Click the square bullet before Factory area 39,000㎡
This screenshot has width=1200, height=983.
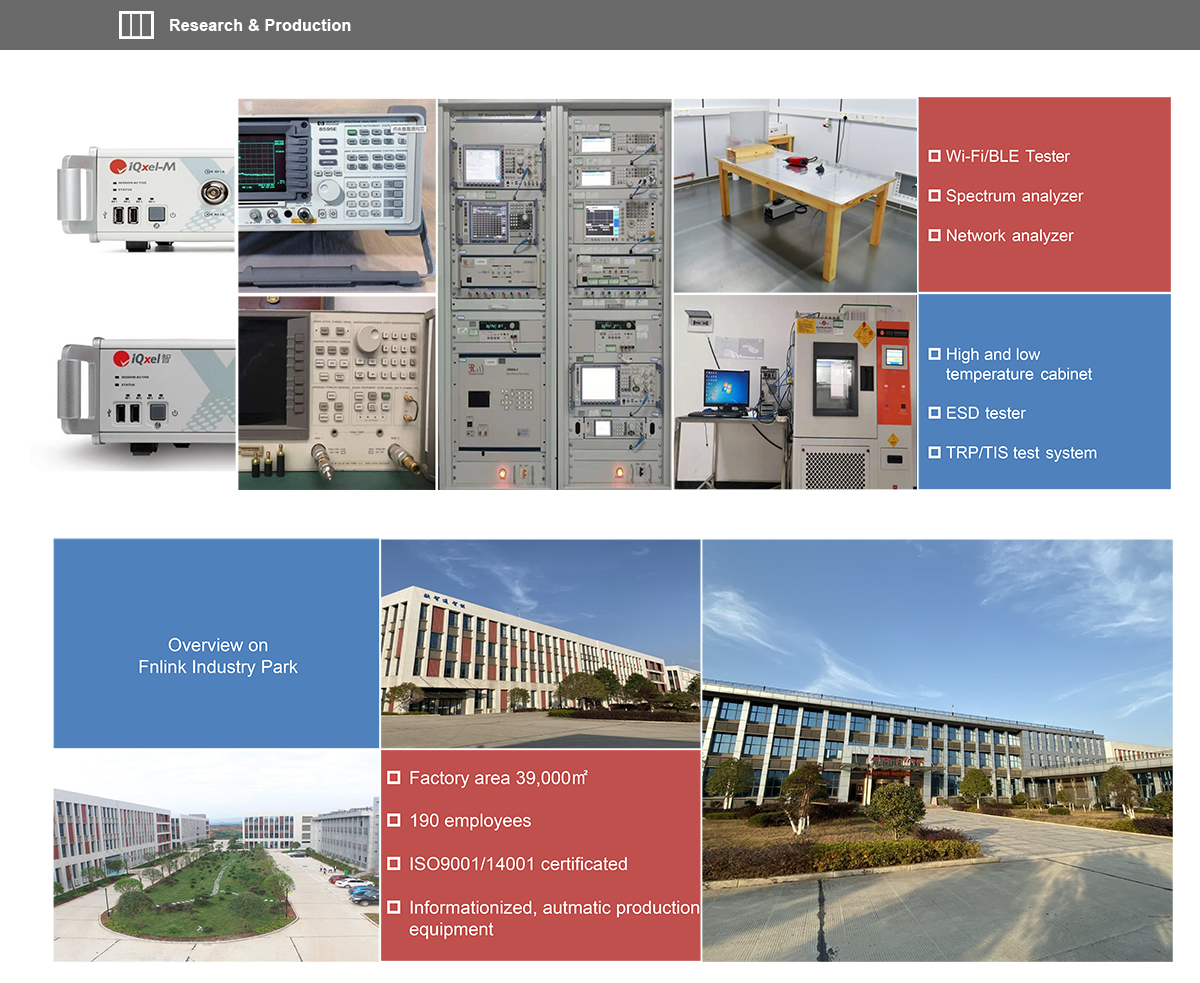(x=394, y=778)
